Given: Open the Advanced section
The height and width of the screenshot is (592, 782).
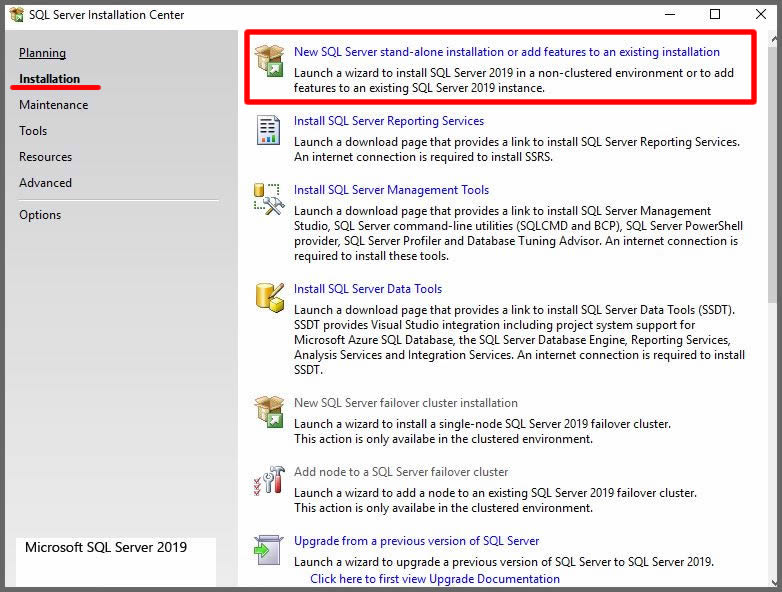Looking at the screenshot, I should pyautogui.click(x=45, y=183).
